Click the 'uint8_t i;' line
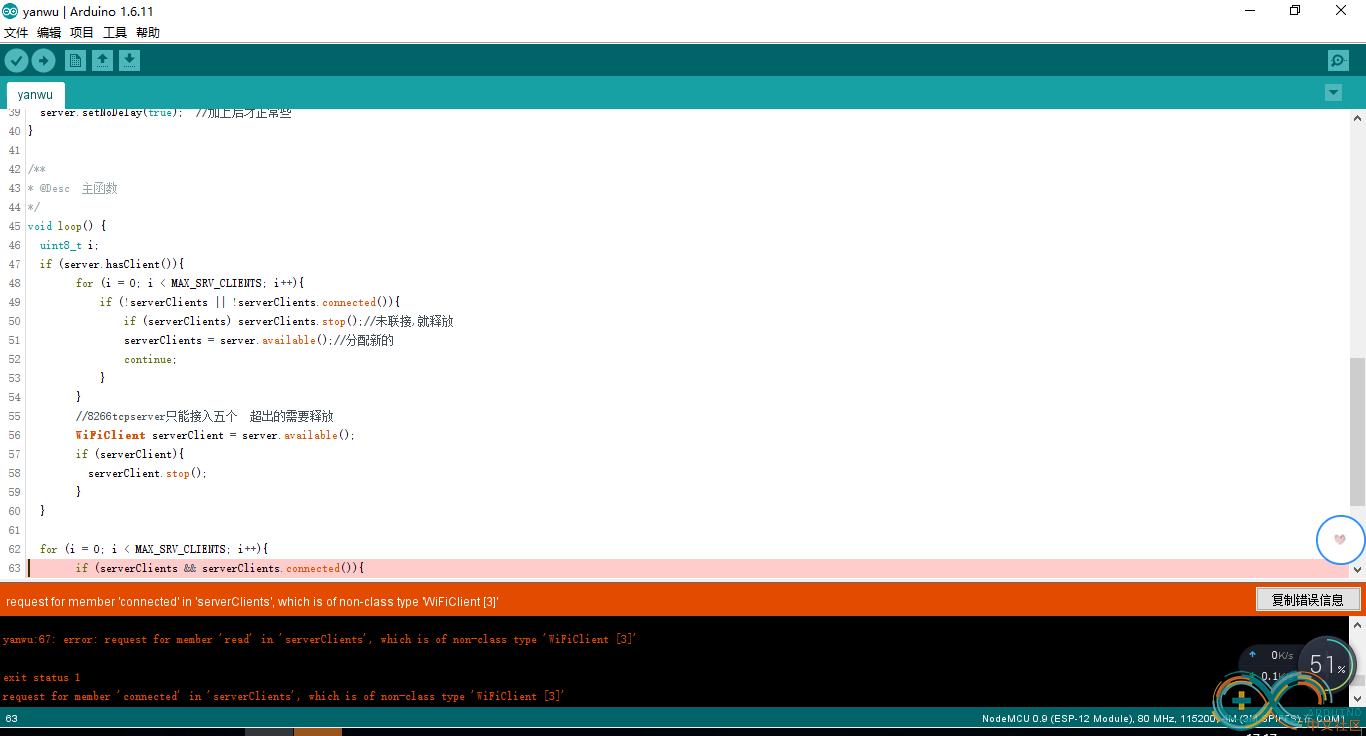The height and width of the screenshot is (736, 1366). click(x=69, y=245)
